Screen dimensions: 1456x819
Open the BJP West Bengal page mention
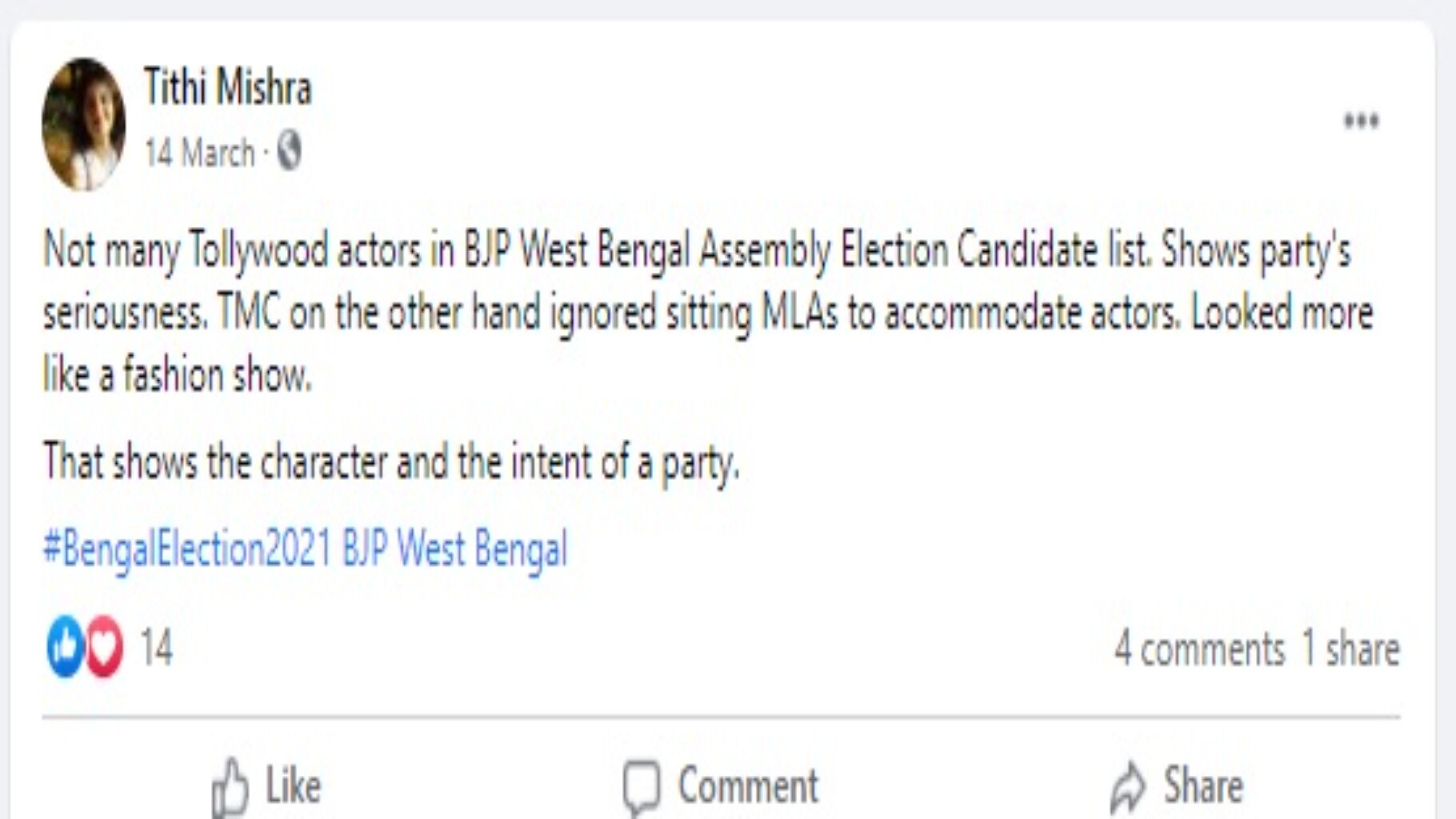click(x=455, y=549)
